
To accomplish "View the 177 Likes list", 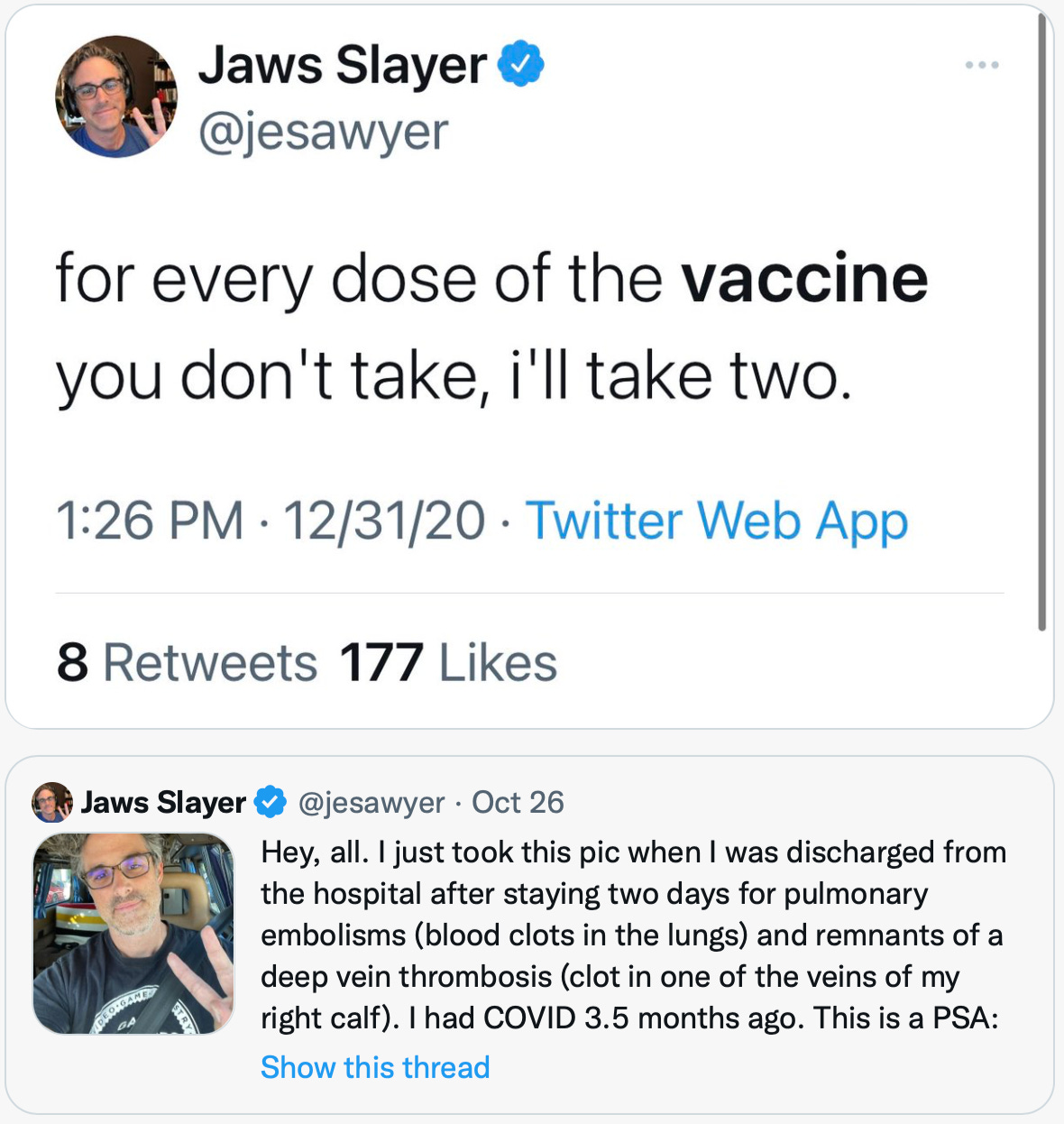I will (x=448, y=663).
